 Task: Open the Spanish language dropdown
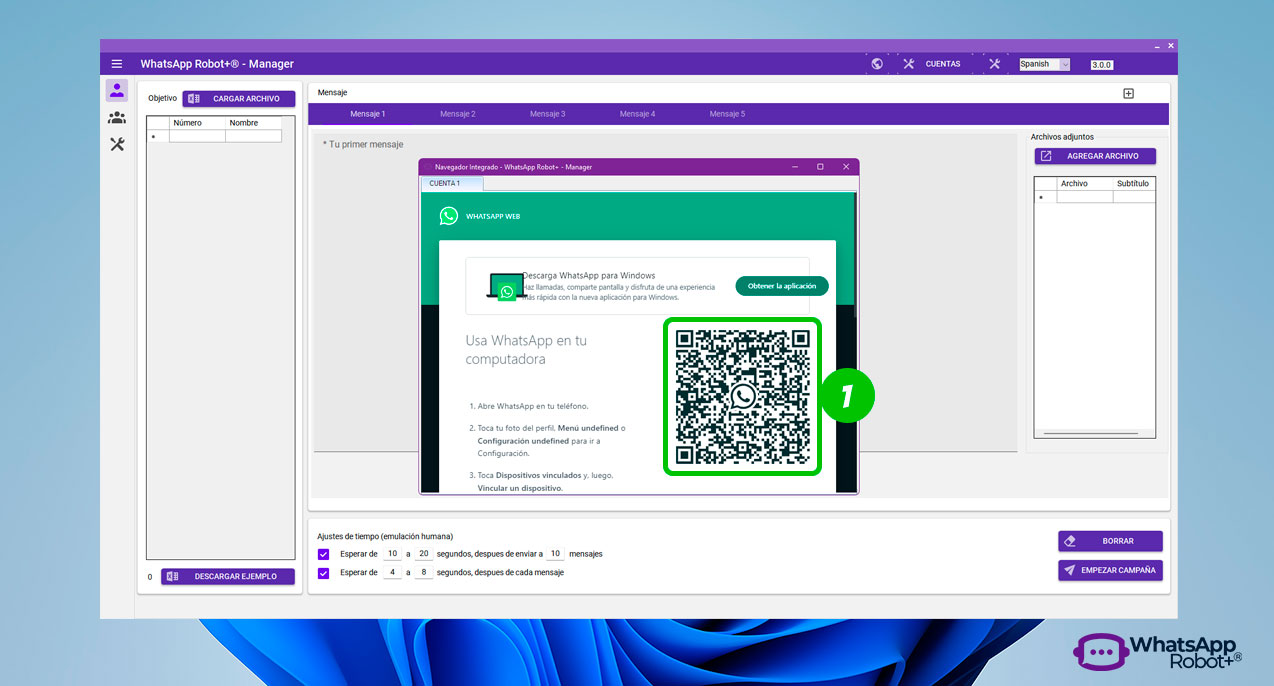point(1045,64)
